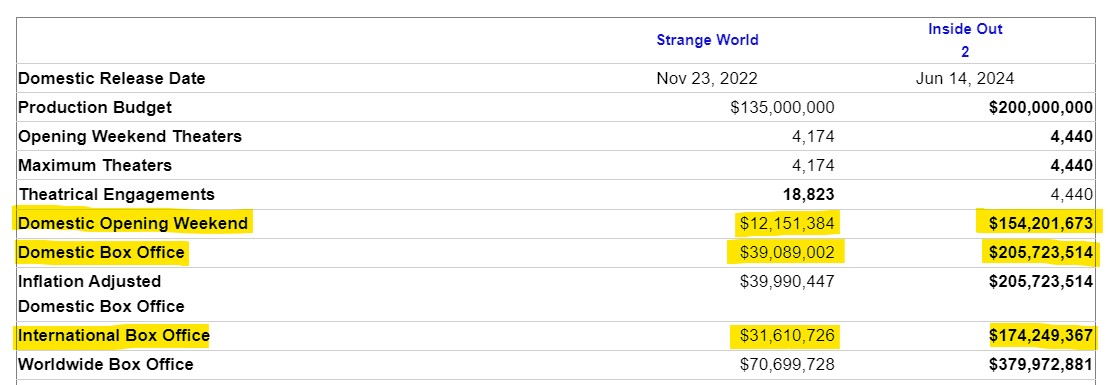Click the Worldwide Box Office row label
Image resolution: width=1112 pixels, height=385 pixels.
click(106, 364)
